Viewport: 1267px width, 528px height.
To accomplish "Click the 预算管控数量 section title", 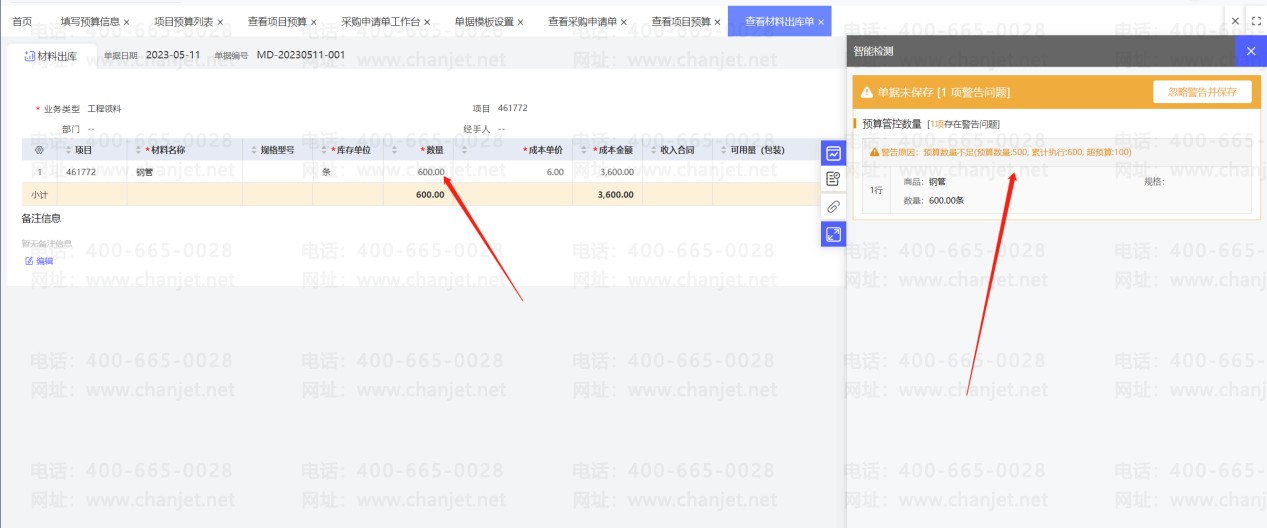I will [x=891, y=124].
